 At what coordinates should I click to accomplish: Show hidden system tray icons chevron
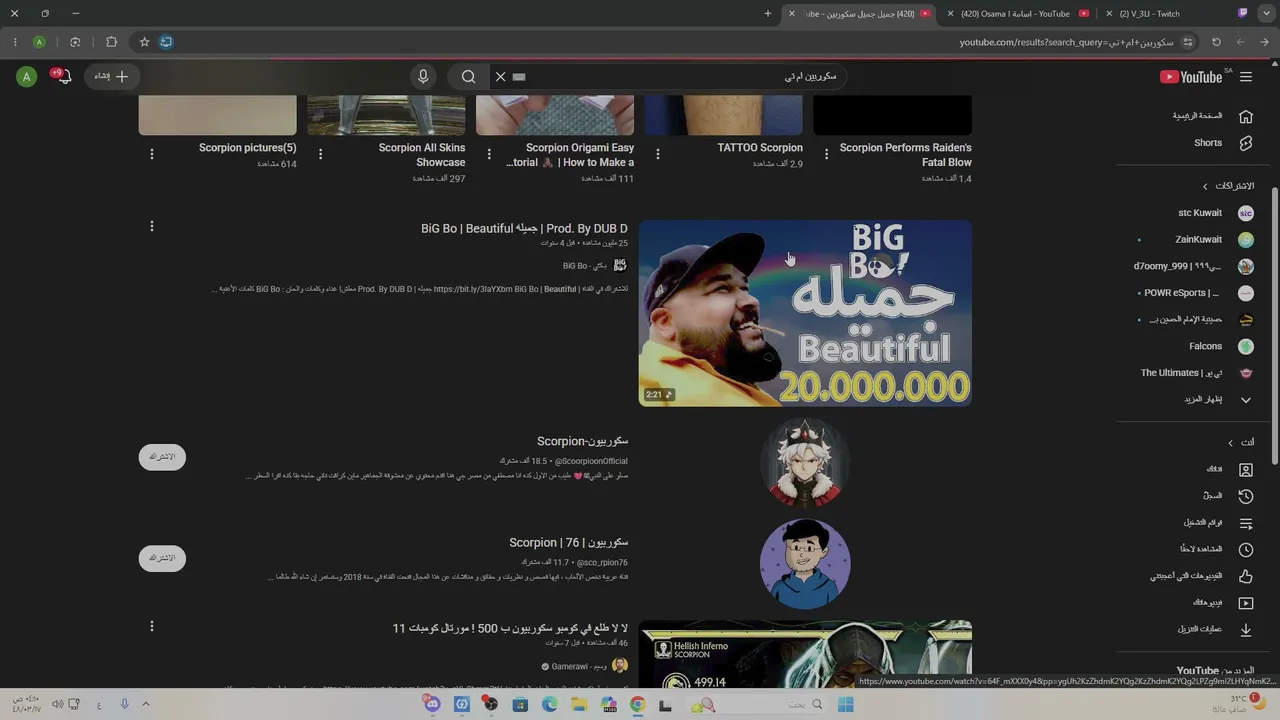pos(145,704)
